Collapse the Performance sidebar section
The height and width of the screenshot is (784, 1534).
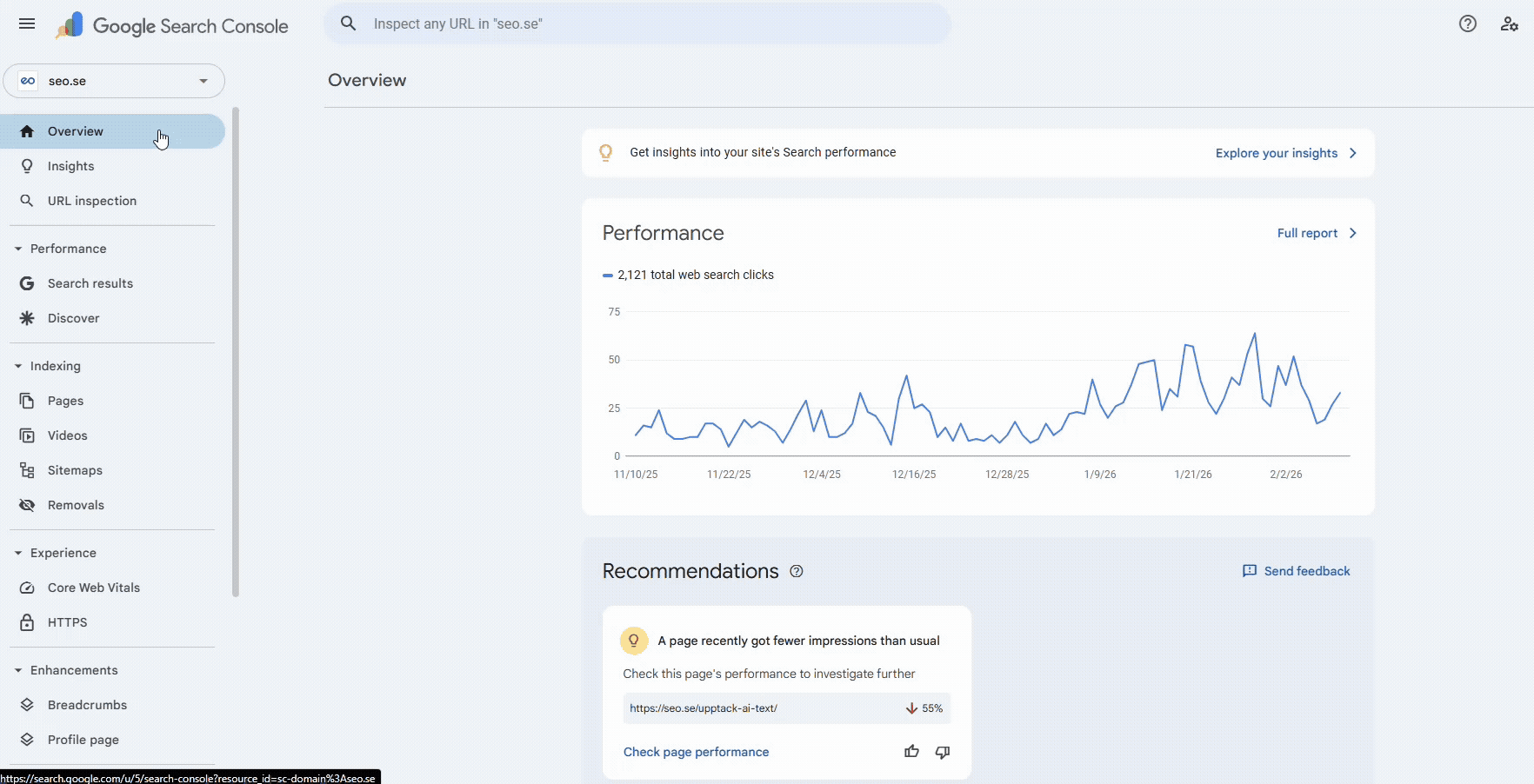point(18,249)
